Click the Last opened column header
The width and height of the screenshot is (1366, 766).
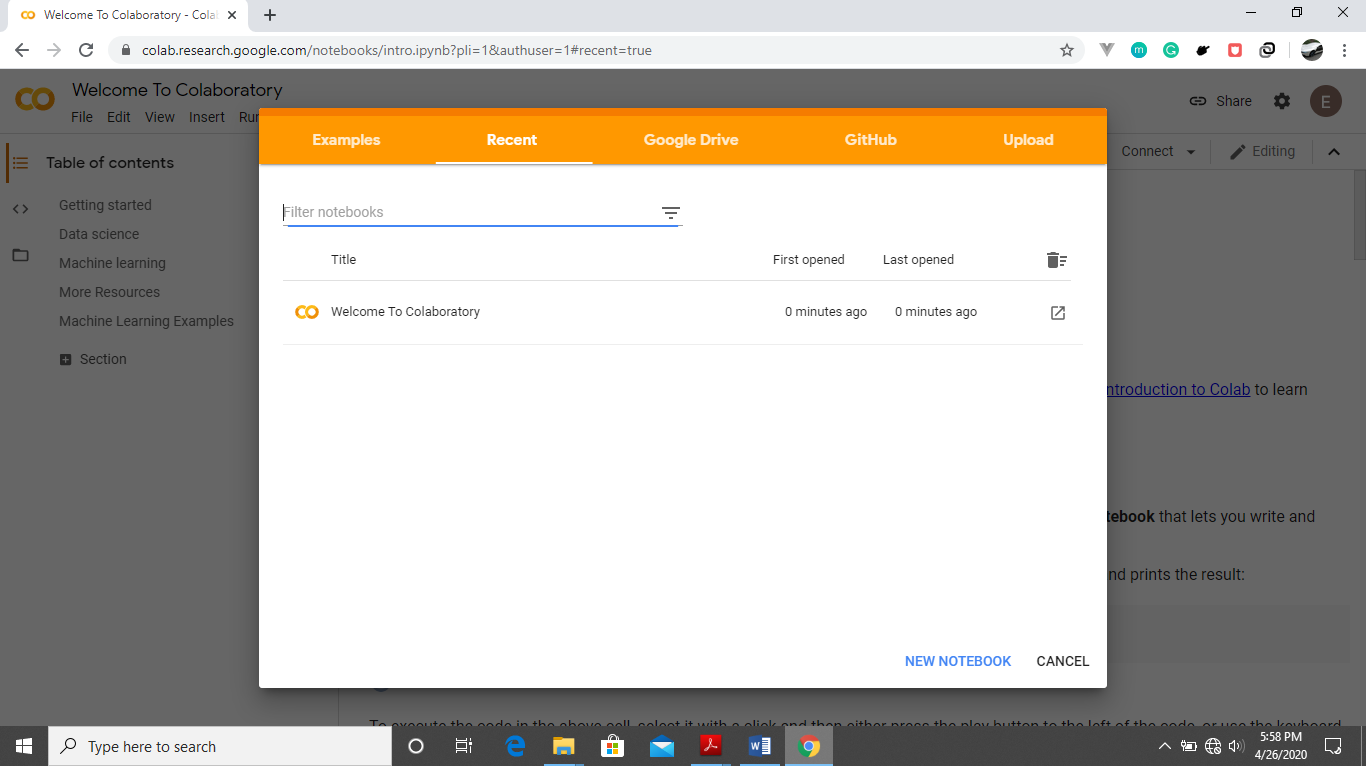tap(918, 260)
